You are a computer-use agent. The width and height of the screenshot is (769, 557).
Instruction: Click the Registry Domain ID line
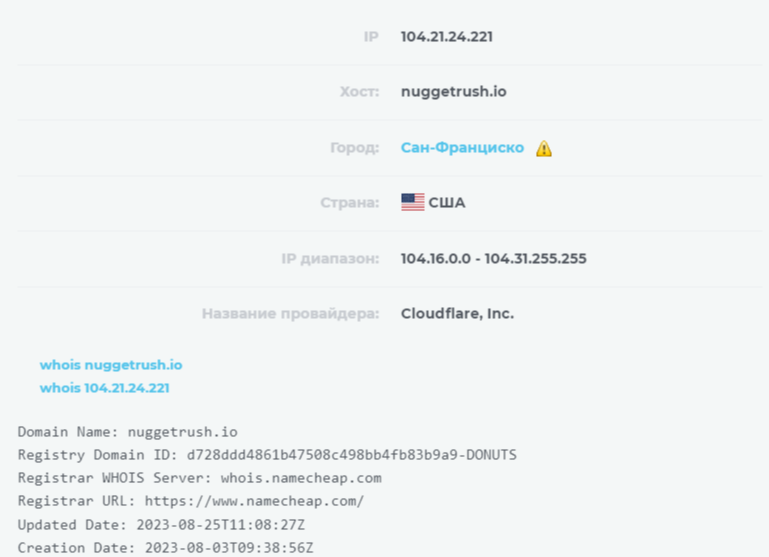coord(267,455)
